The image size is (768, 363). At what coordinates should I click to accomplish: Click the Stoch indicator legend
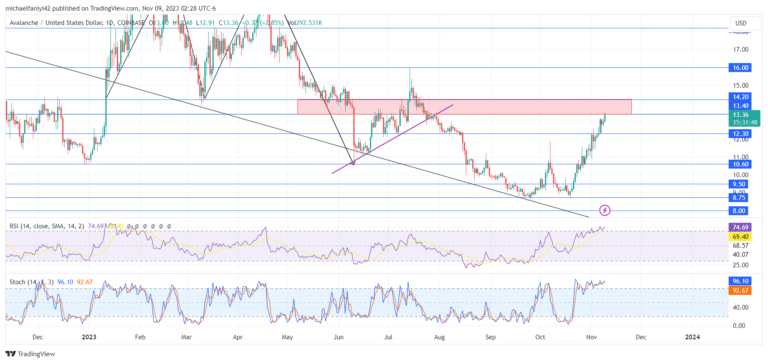pyautogui.click(x=32, y=282)
